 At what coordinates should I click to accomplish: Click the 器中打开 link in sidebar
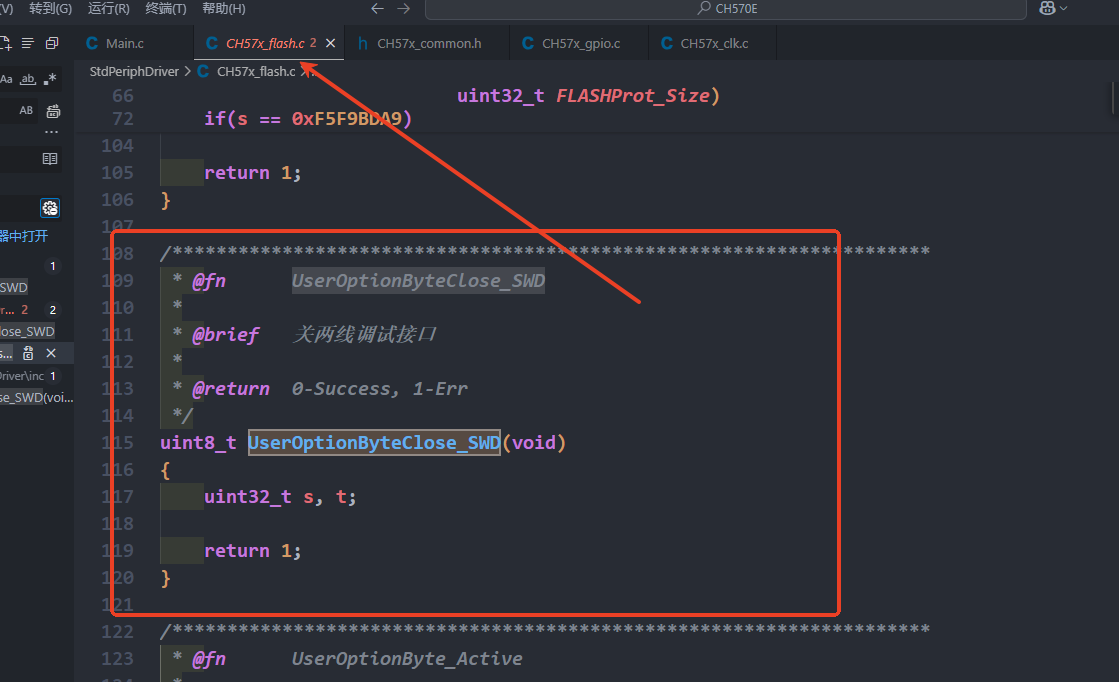coord(24,236)
